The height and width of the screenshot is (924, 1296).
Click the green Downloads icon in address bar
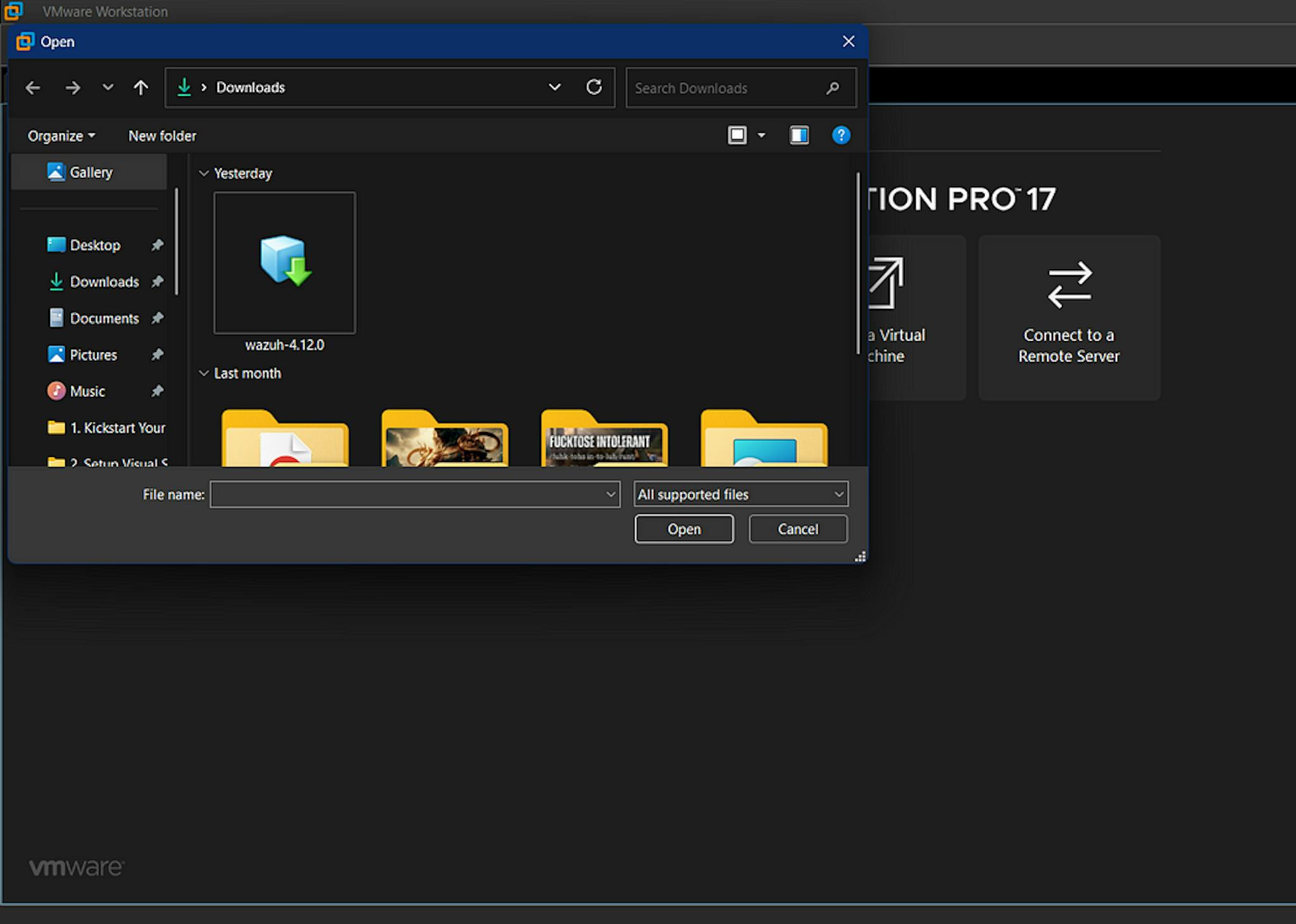(184, 87)
